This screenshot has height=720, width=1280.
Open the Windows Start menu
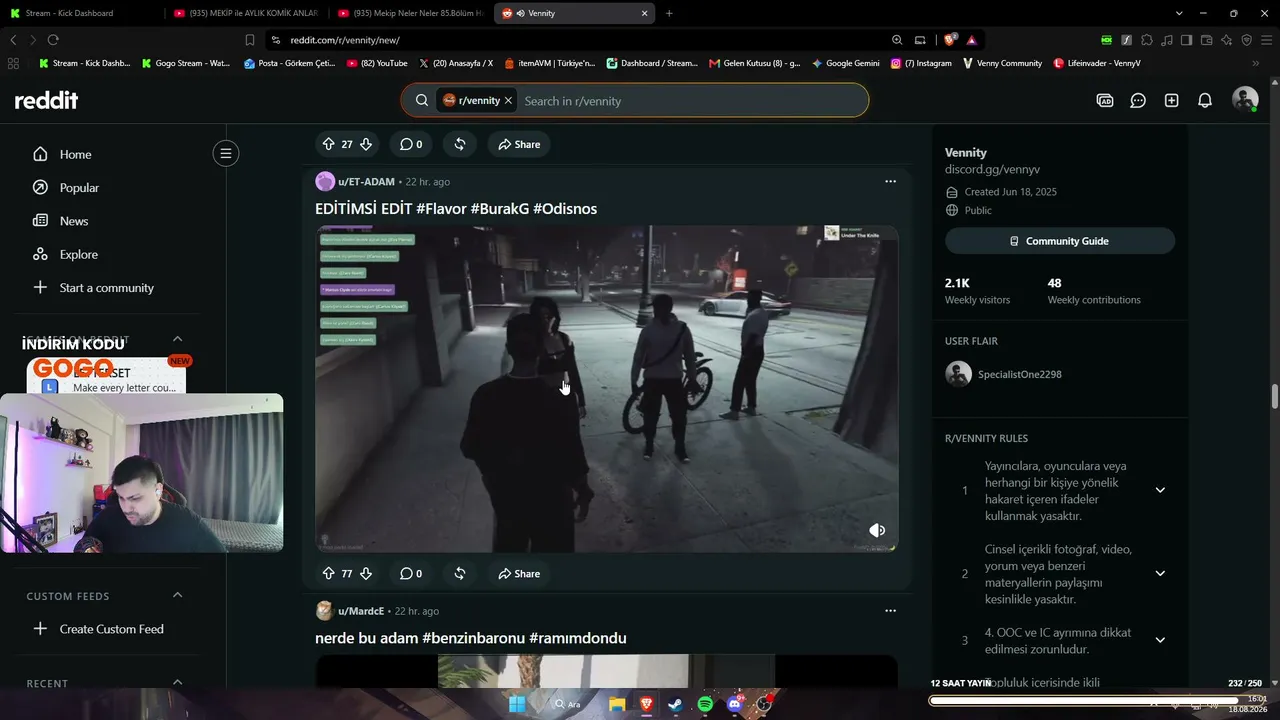pos(517,704)
